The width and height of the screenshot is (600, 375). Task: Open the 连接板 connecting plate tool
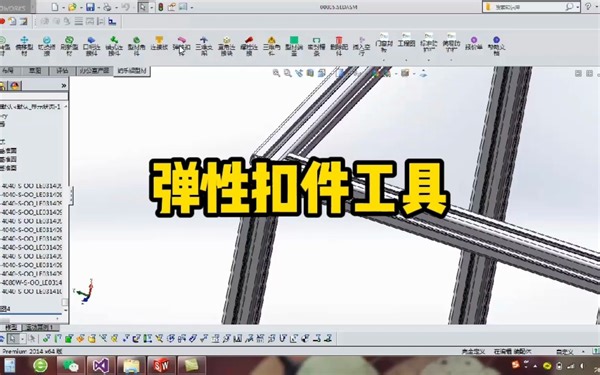pos(159,43)
